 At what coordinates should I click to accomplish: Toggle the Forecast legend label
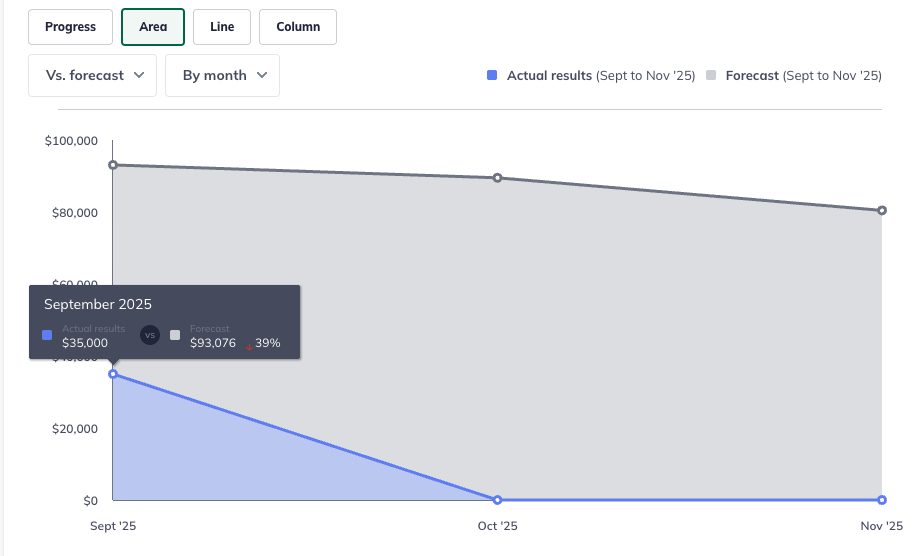tap(804, 75)
